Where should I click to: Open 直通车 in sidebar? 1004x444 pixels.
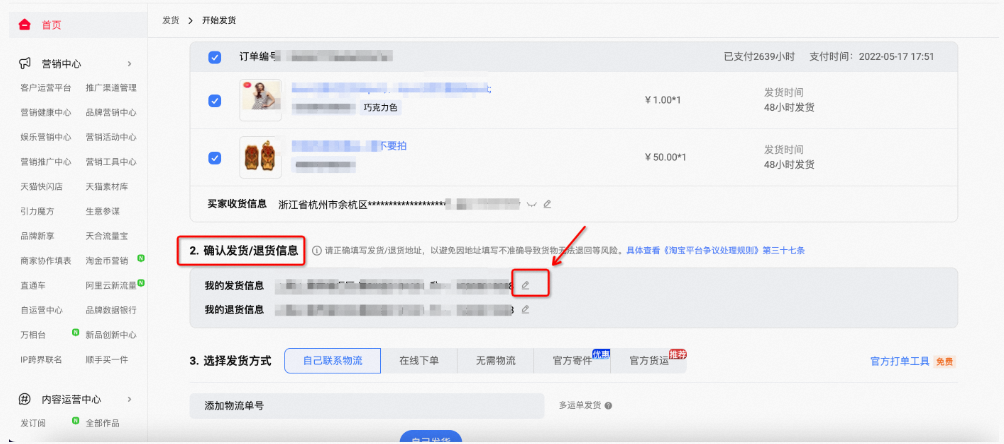pos(33,286)
